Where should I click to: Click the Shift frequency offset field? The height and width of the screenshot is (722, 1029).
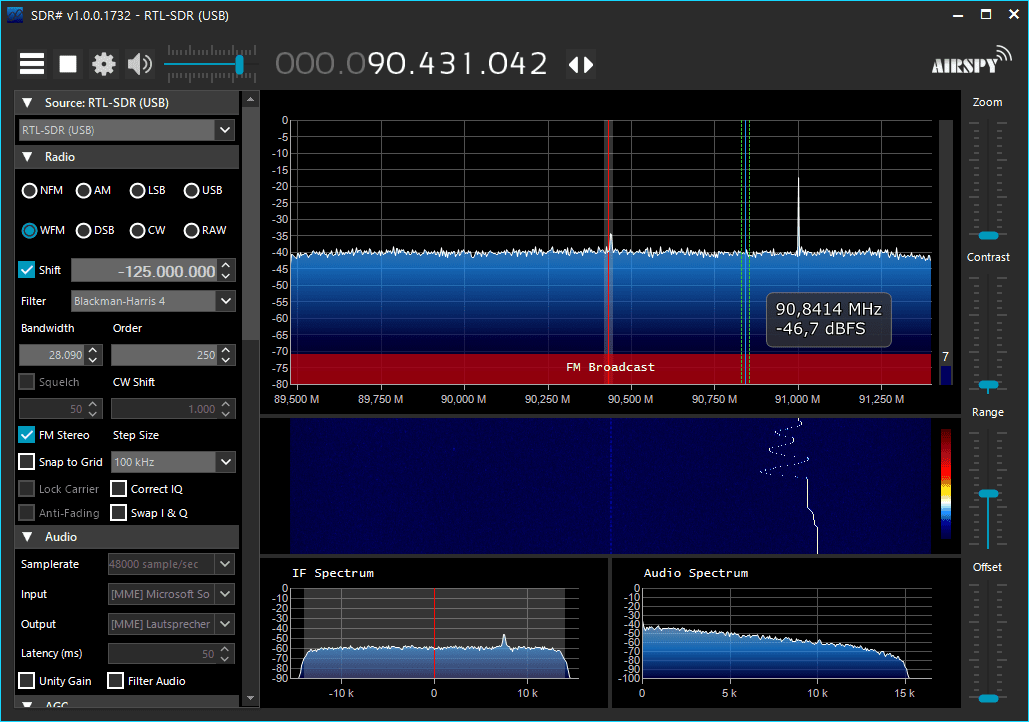coord(144,271)
